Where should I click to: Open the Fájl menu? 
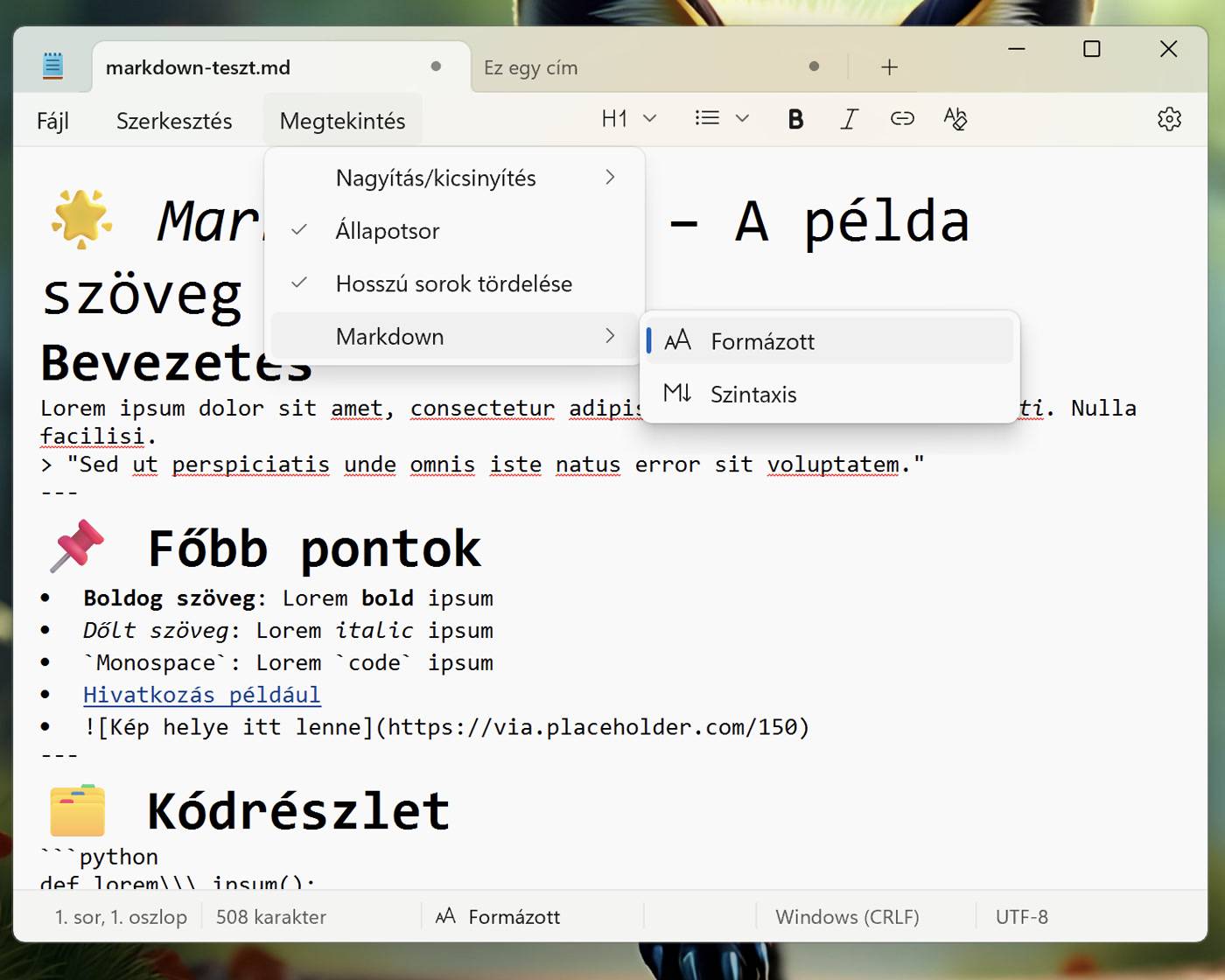click(x=52, y=121)
